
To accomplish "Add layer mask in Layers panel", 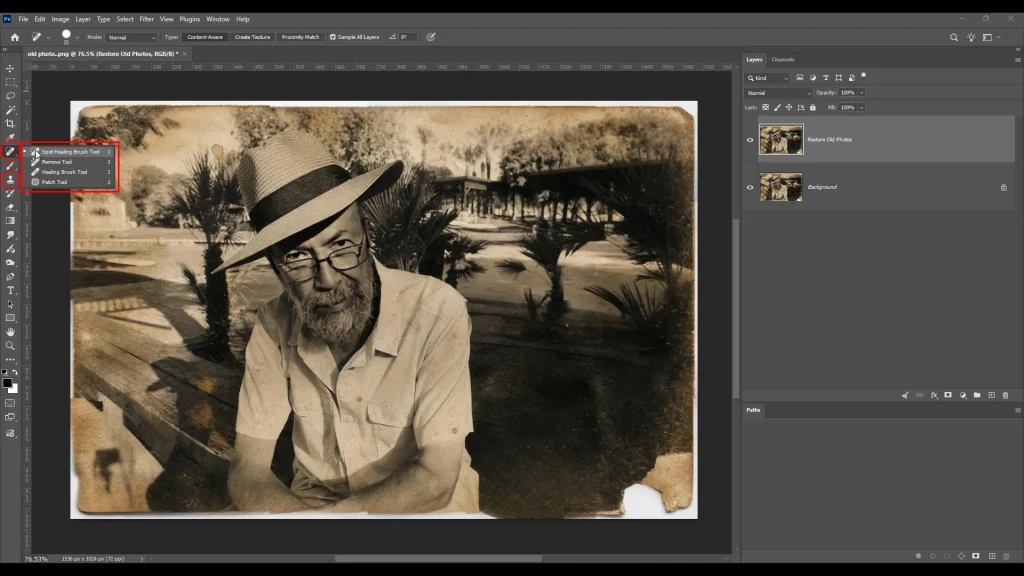I will pyautogui.click(x=948, y=395).
